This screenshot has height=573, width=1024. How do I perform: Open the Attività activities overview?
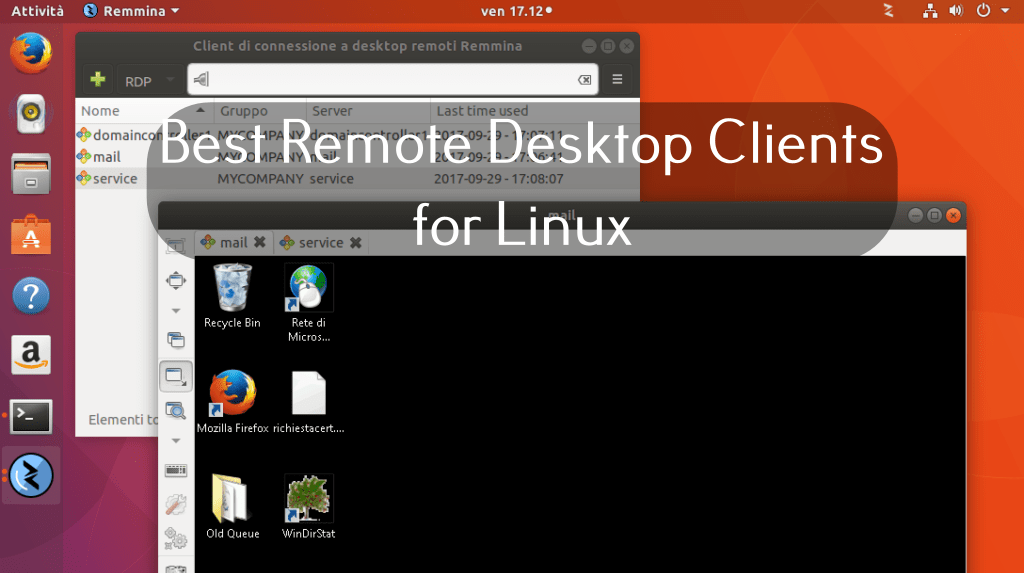[37, 11]
